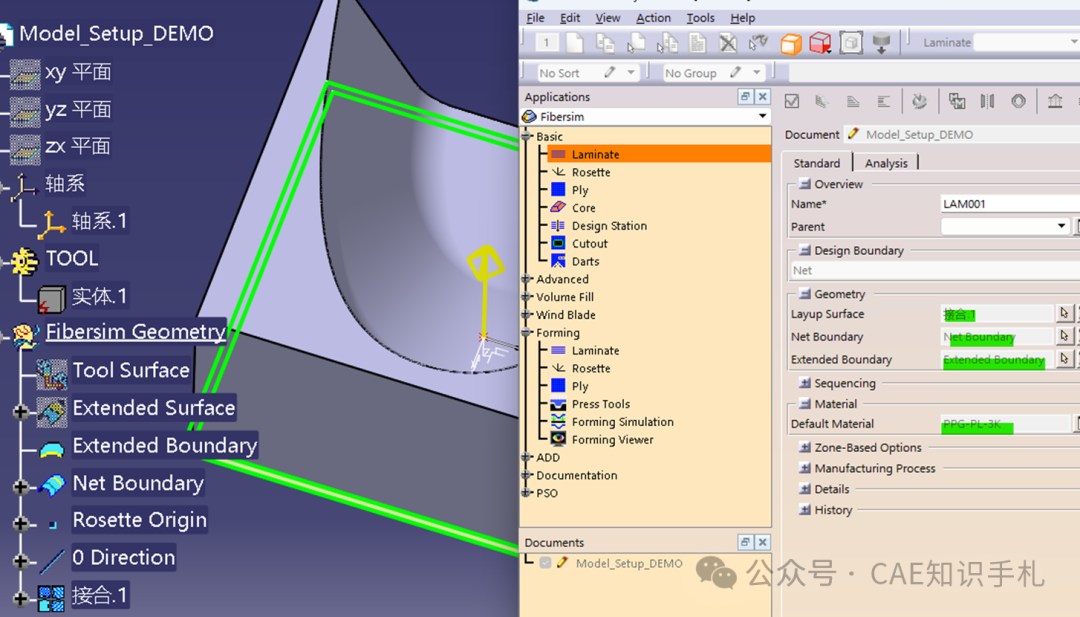The width and height of the screenshot is (1080, 617).
Task: Click the building-columns icon in the object toolbar
Action: [1055, 102]
